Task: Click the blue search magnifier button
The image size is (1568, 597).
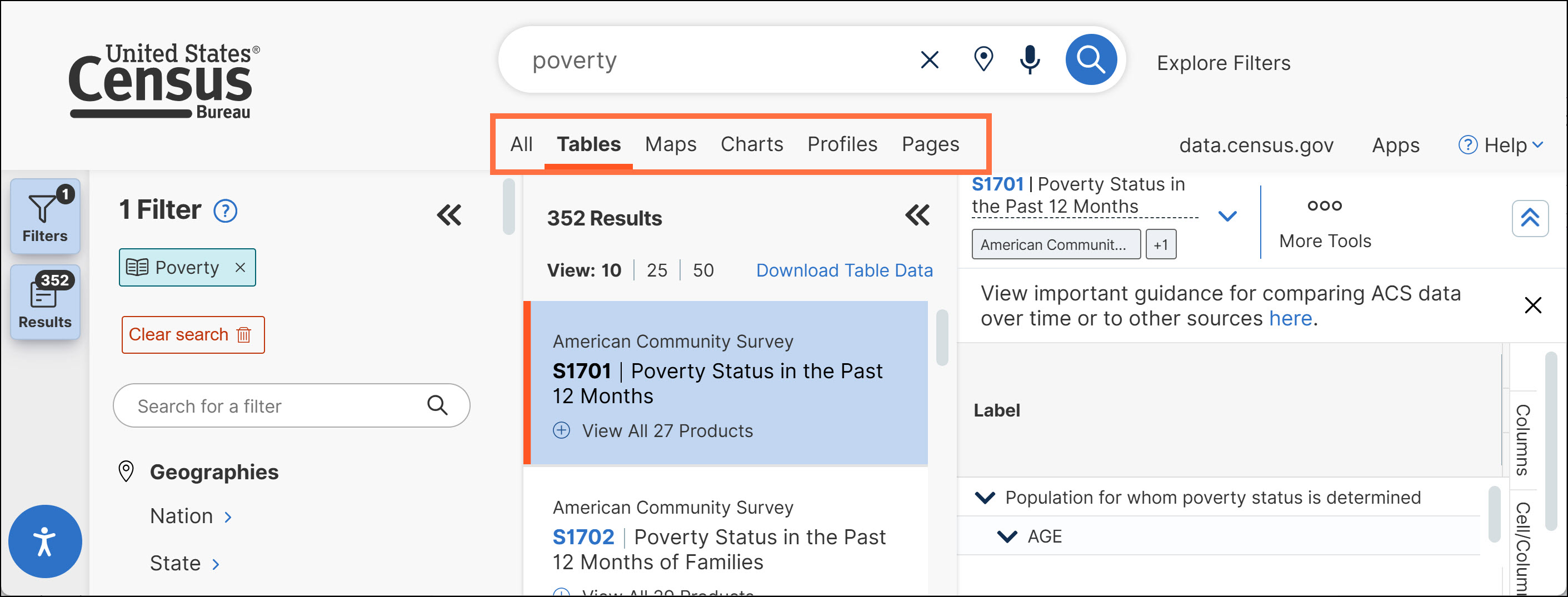Action: tap(1090, 59)
